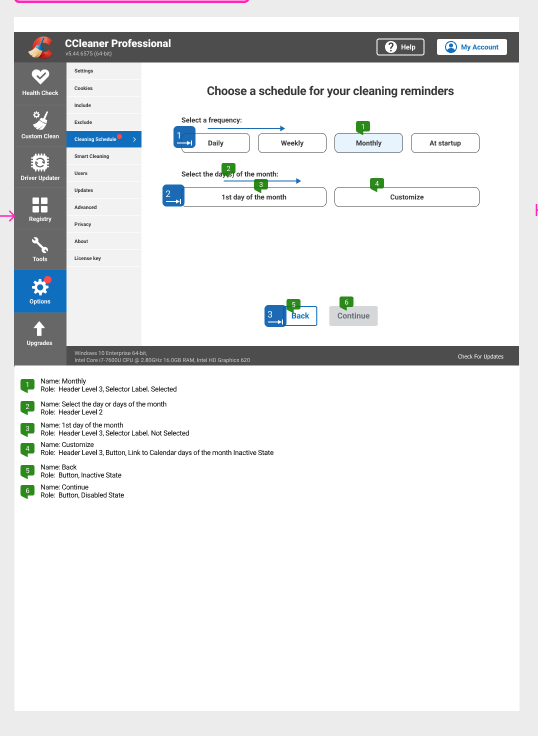The width and height of the screenshot is (538, 736).
Task: Click the CCleaner logo icon
Action: point(40,47)
